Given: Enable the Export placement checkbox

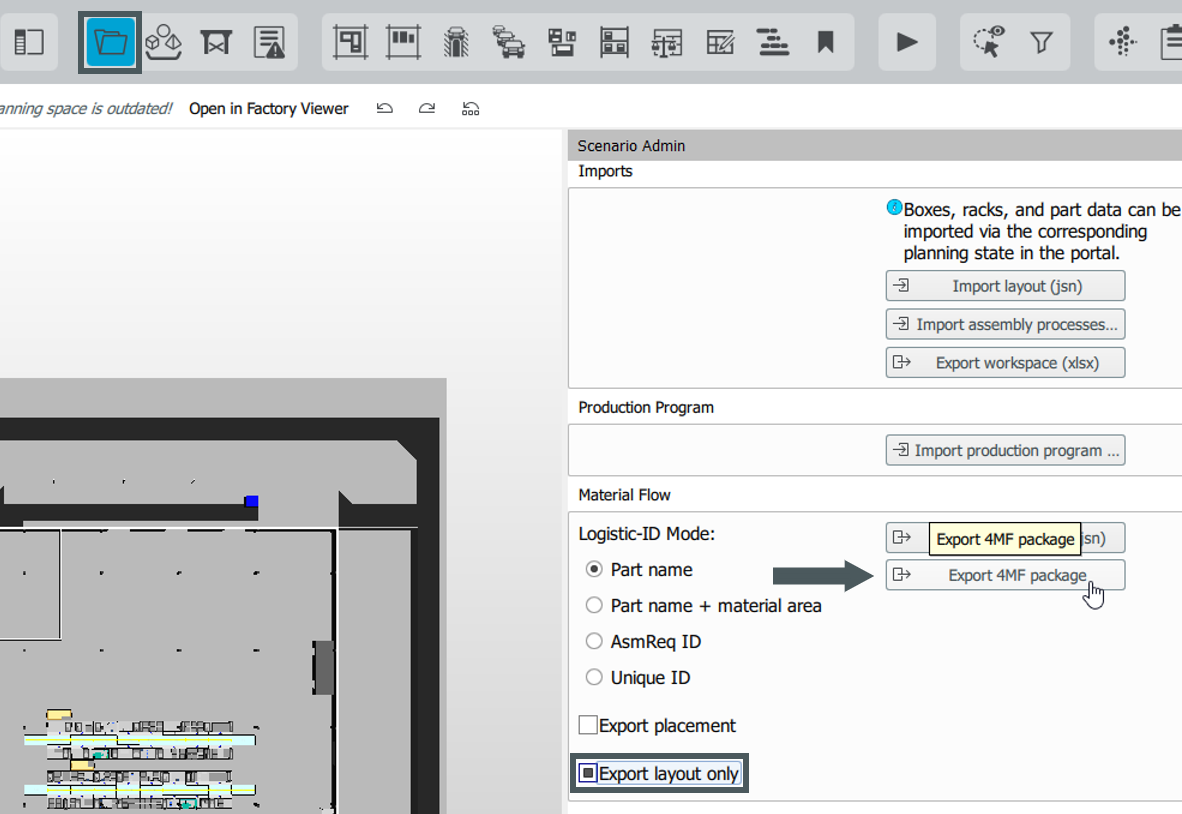Looking at the screenshot, I should tap(587, 725).
